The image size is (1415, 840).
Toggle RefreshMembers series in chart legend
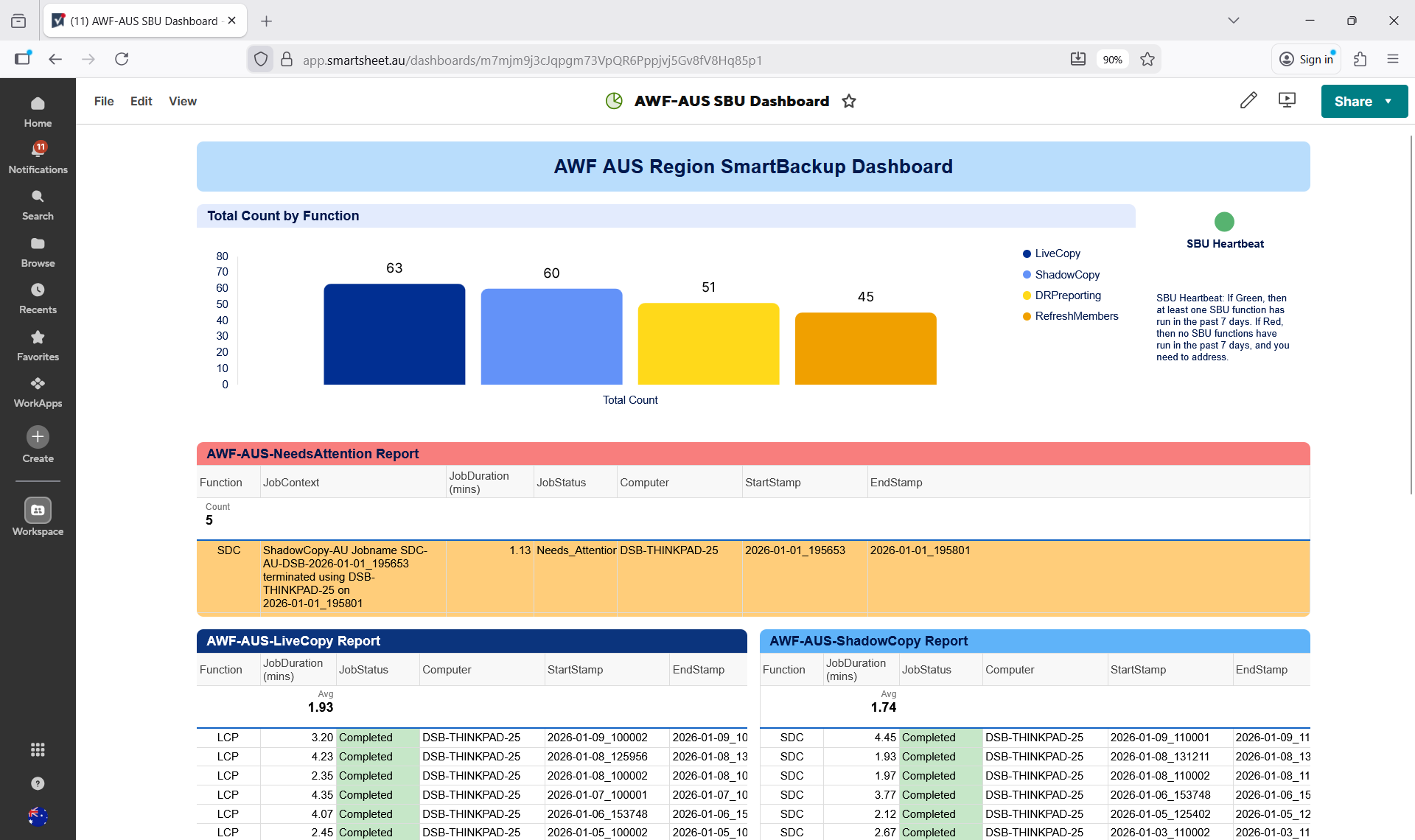pos(1075,316)
